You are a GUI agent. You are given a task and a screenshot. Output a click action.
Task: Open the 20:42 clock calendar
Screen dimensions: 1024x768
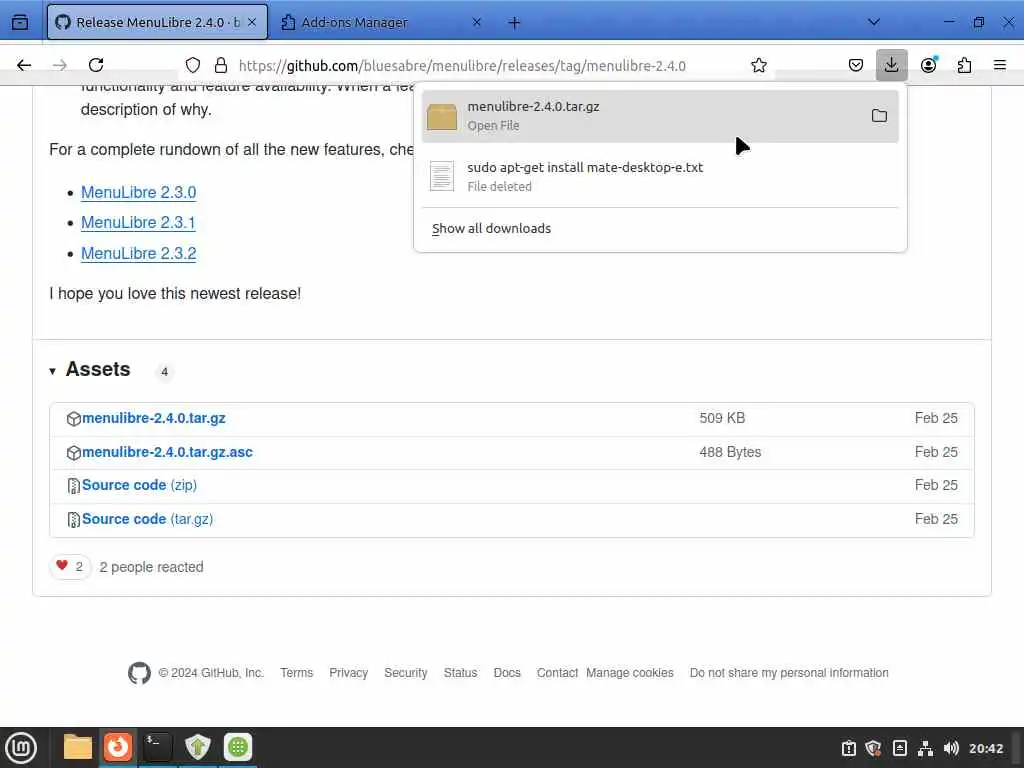pyautogui.click(x=986, y=748)
